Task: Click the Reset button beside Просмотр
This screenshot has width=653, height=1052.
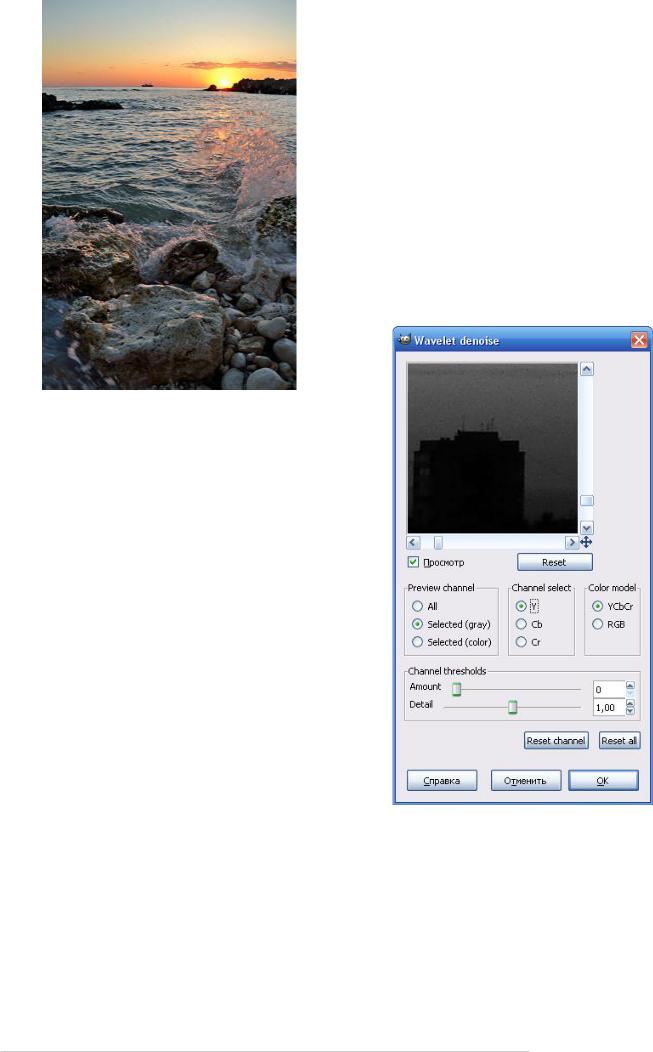Action: tap(554, 562)
